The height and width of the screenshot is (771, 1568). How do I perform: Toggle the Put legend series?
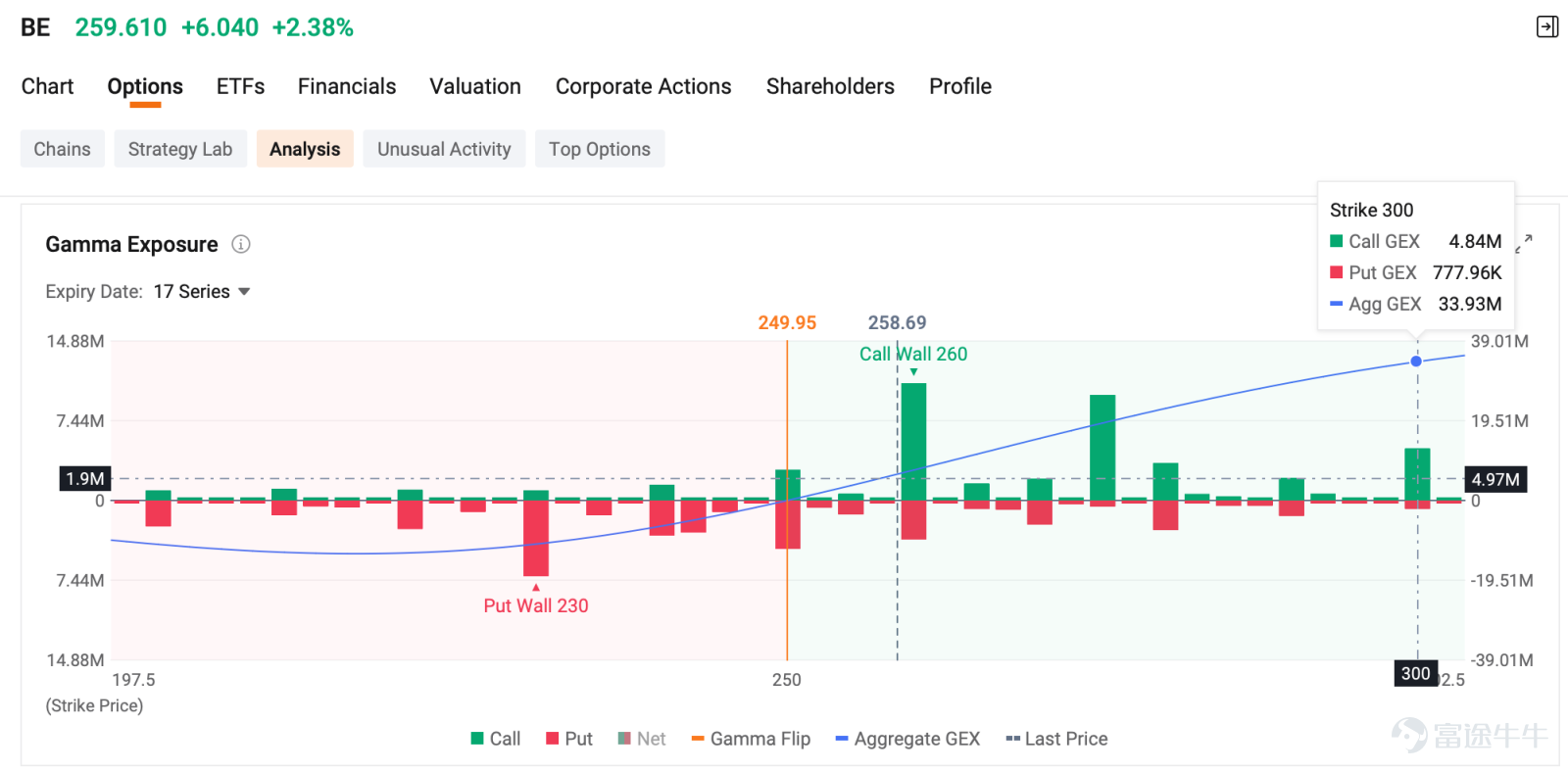pyautogui.click(x=569, y=739)
